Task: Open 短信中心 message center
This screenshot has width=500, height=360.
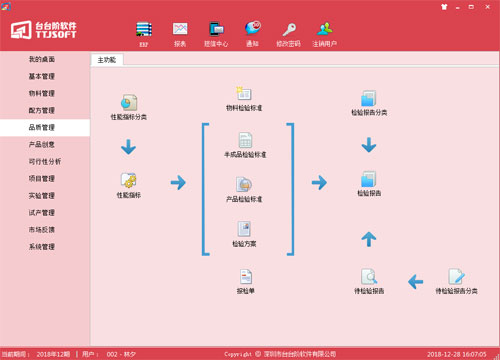Action: [216, 29]
